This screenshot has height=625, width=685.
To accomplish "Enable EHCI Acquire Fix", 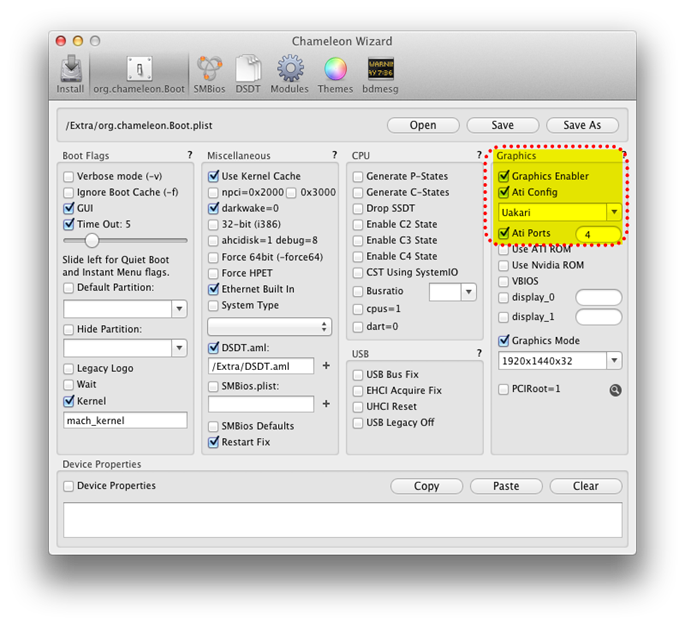I will 358,390.
